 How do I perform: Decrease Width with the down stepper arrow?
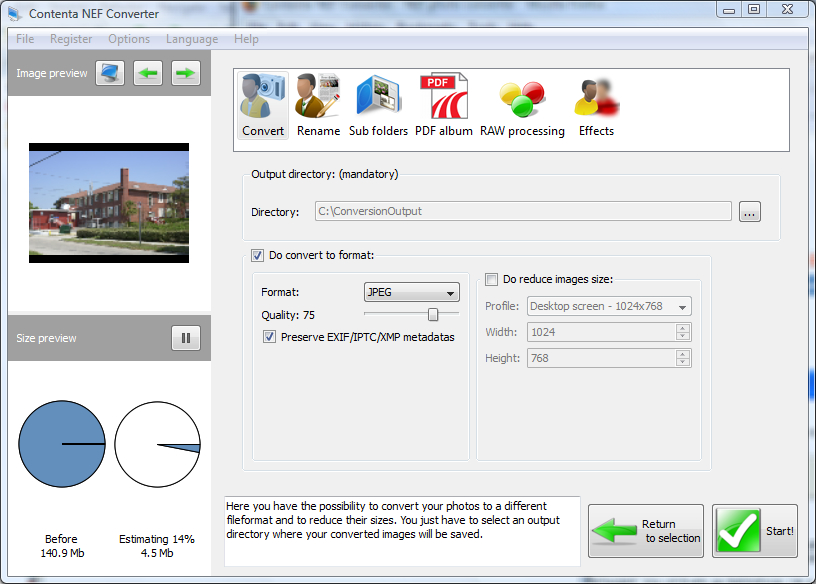tap(683, 336)
